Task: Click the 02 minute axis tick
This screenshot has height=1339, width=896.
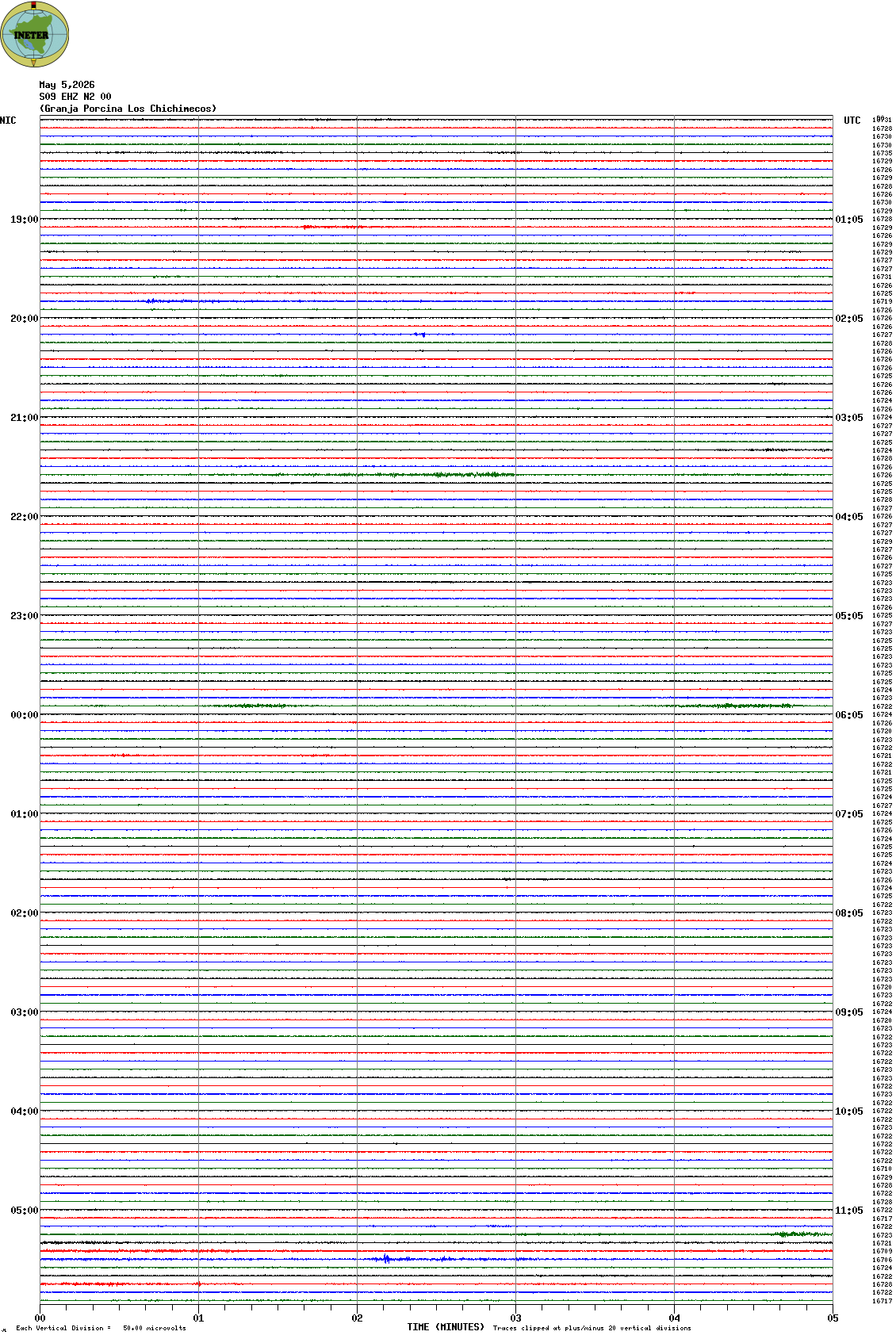Action: pos(357,1318)
